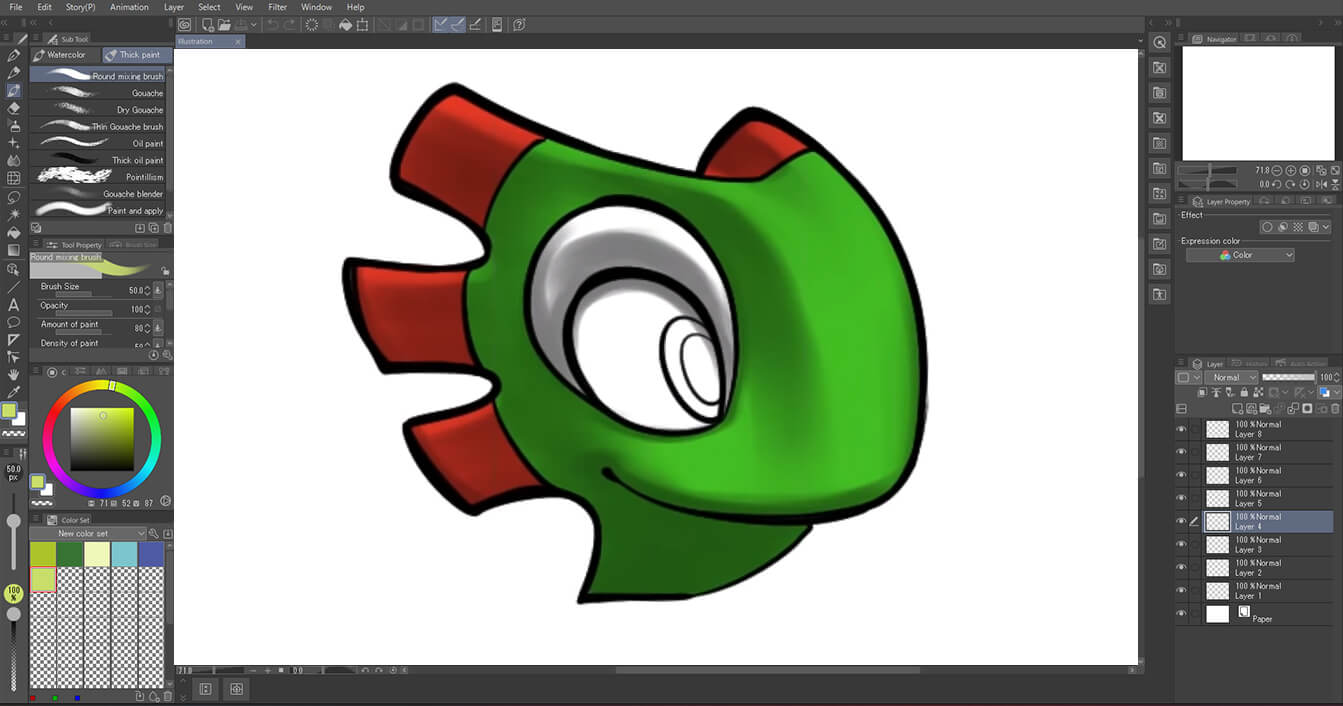The height and width of the screenshot is (706, 1343).
Task: Toggle visibility of Layer 2
Action: (1181, 567)
